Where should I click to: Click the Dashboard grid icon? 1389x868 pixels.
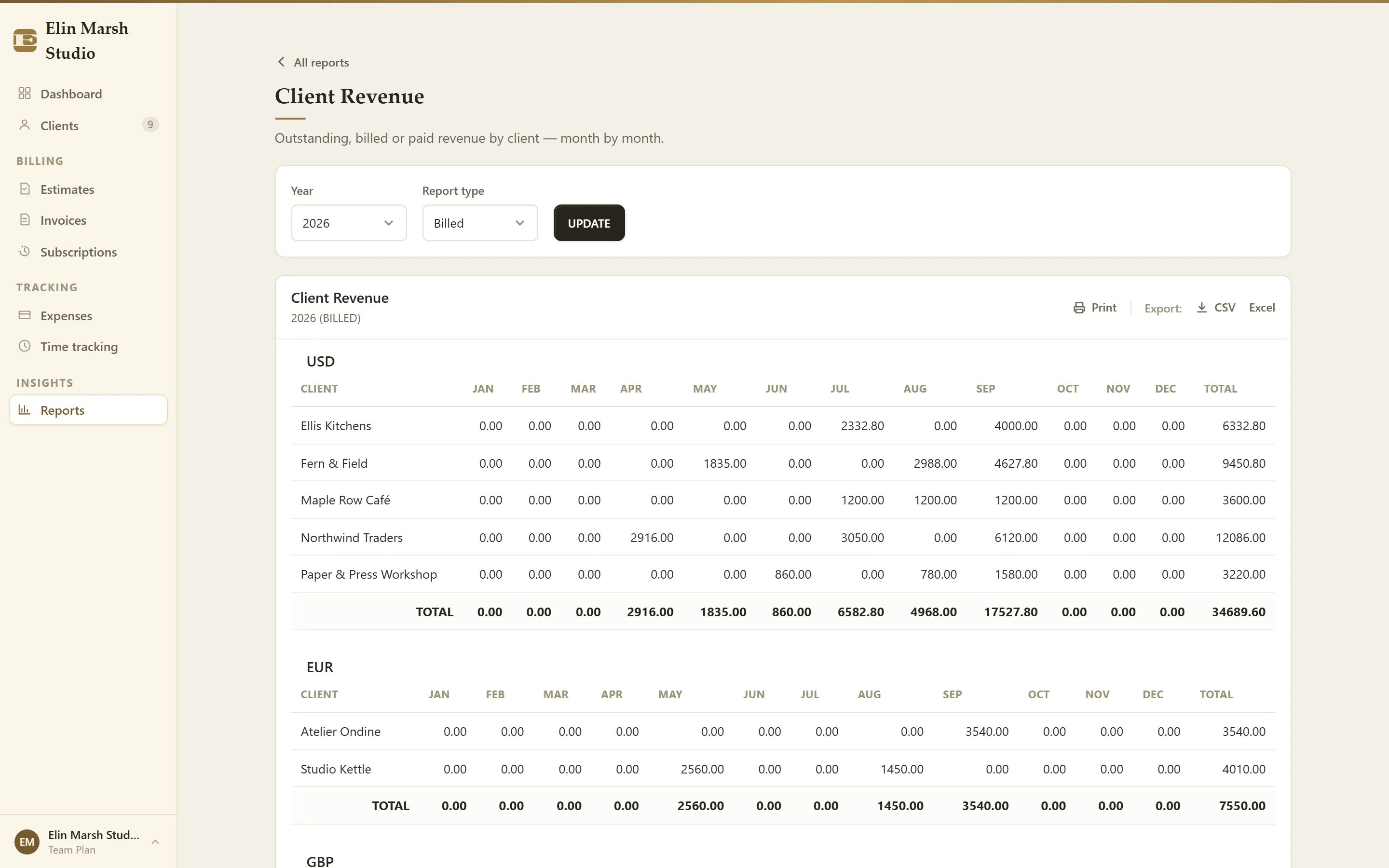pyautogui.click(x=24, y=93)
